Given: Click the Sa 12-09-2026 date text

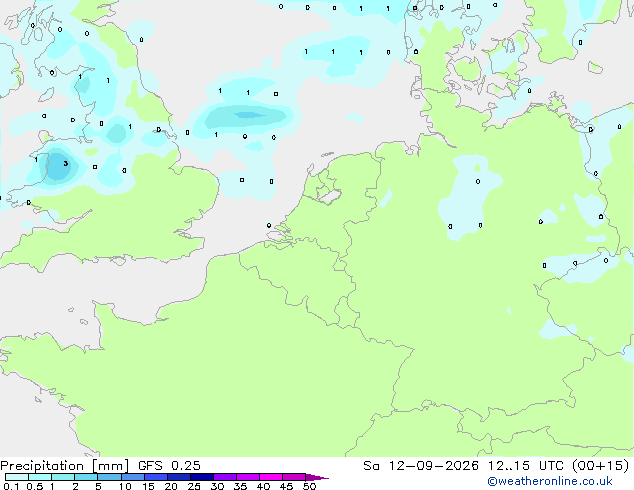Looking at the screenshot, I should [421, 466].
